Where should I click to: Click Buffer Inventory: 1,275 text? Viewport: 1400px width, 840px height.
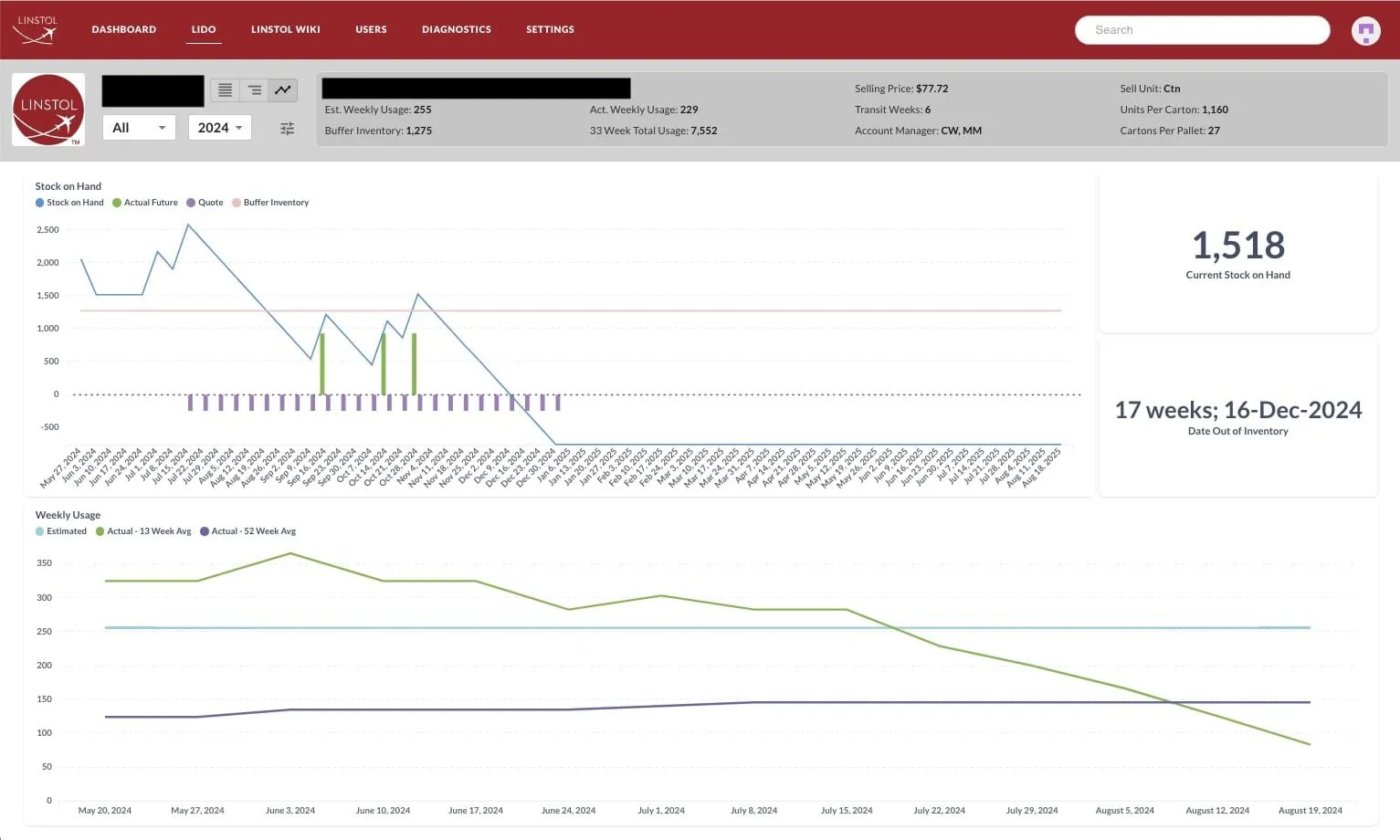tap(378, 131)
